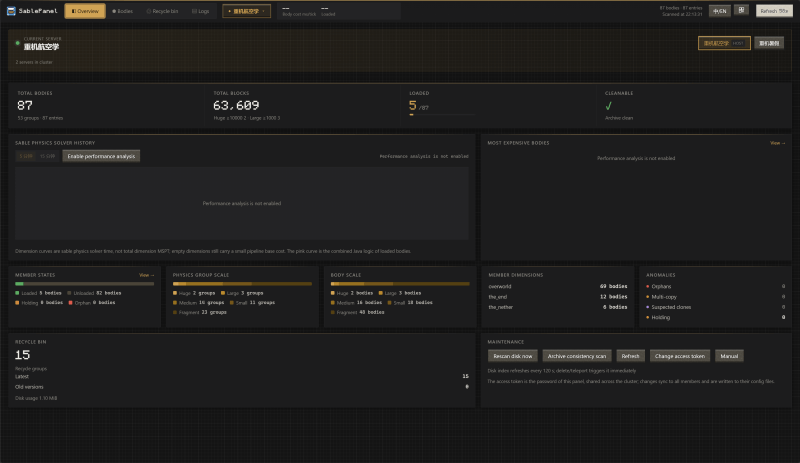800x463 pixels.
Task: Select the the_end dimension row
Action: (x=558, y=297)
